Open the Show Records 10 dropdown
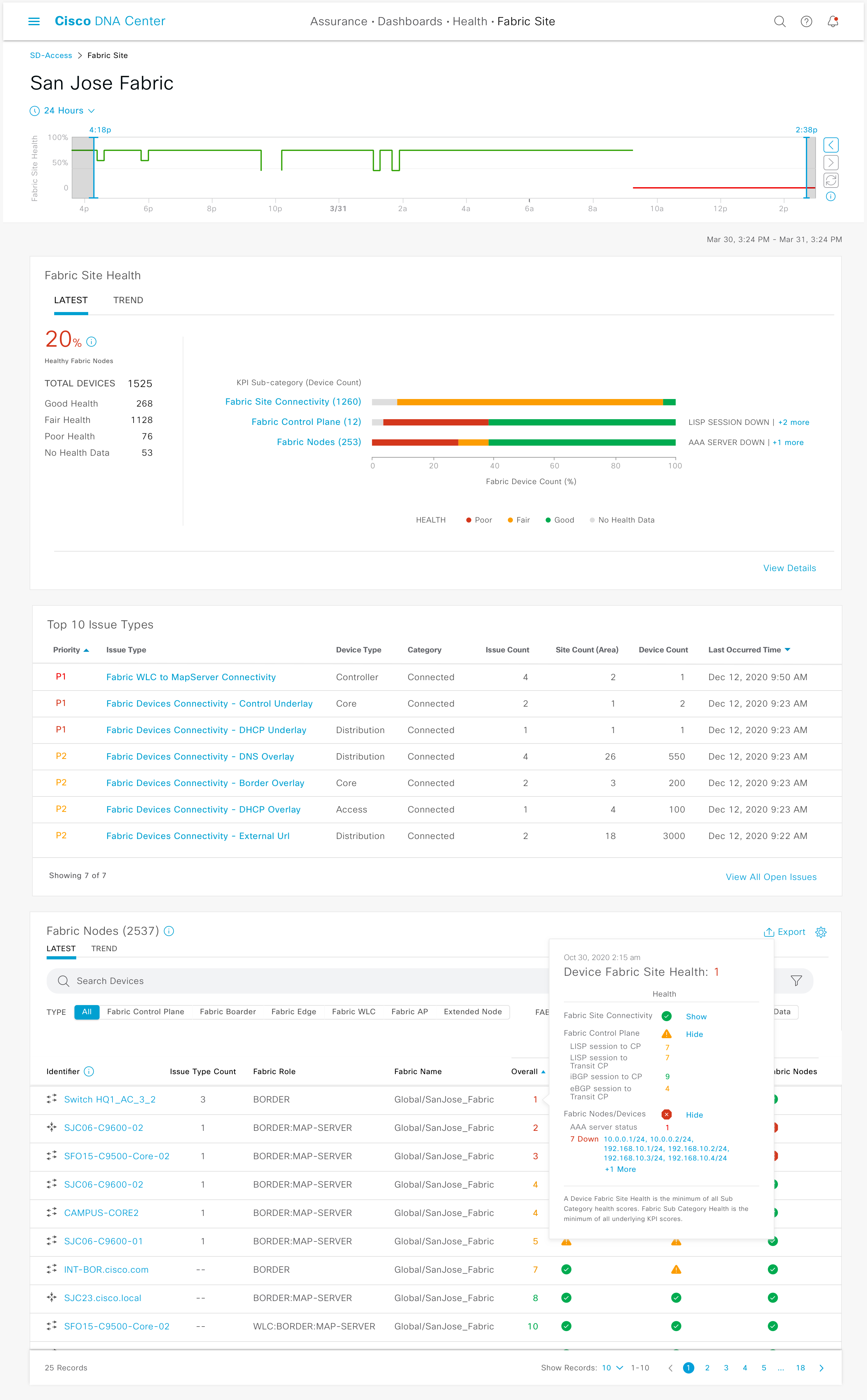The width and height of the screenshot is (867, 1400). coord(612,1368)
